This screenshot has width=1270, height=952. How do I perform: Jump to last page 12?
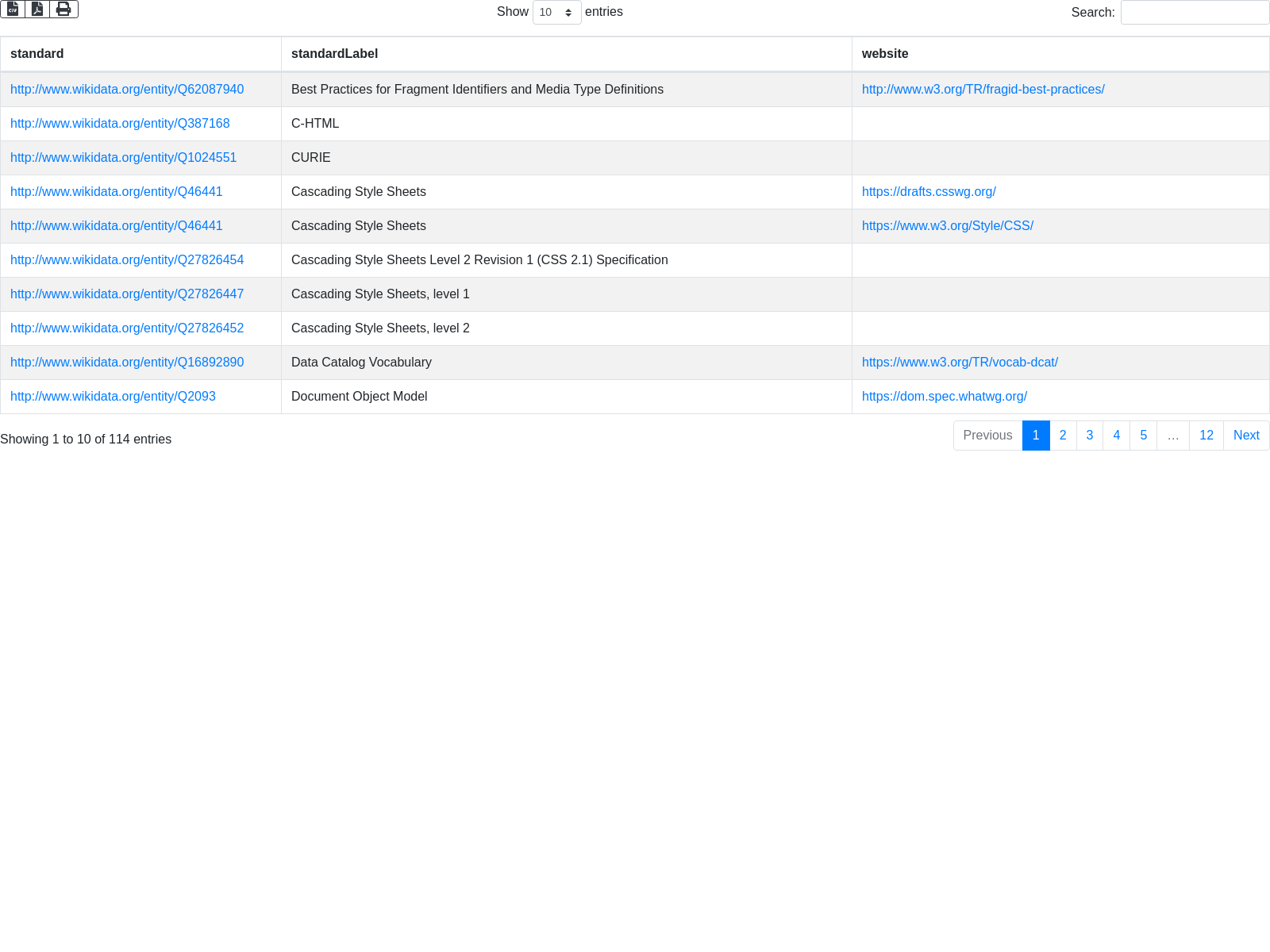pyautogui.click(x=1206, y=436)
